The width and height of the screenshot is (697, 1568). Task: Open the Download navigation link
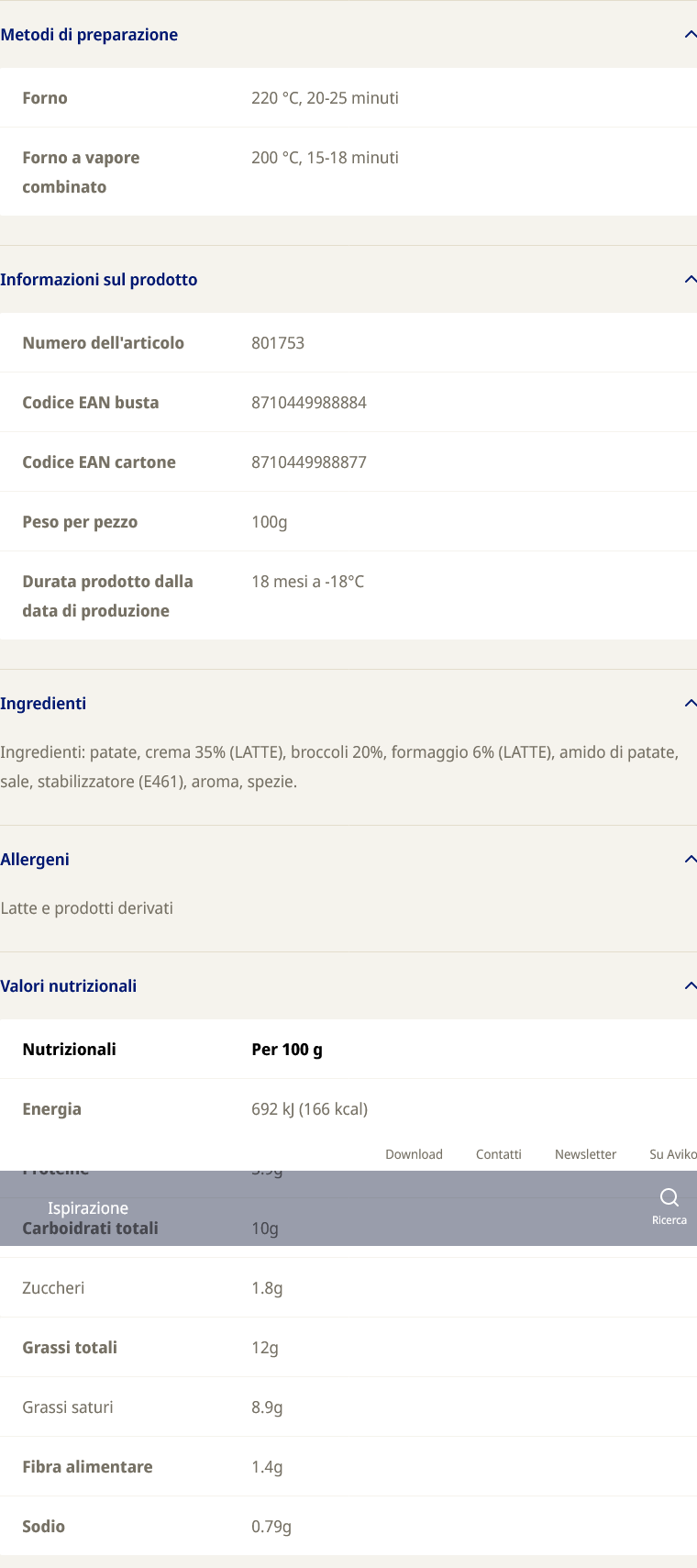[414, 1154]
